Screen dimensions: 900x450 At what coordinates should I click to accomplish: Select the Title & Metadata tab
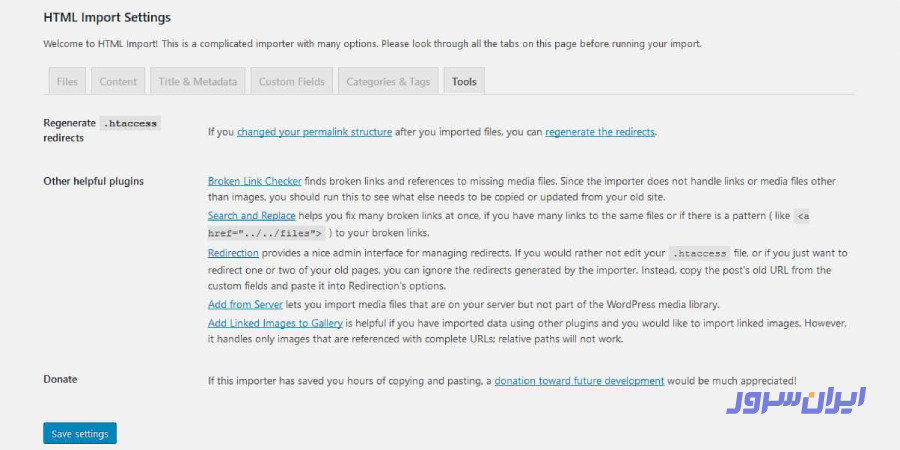click(197, 81)
